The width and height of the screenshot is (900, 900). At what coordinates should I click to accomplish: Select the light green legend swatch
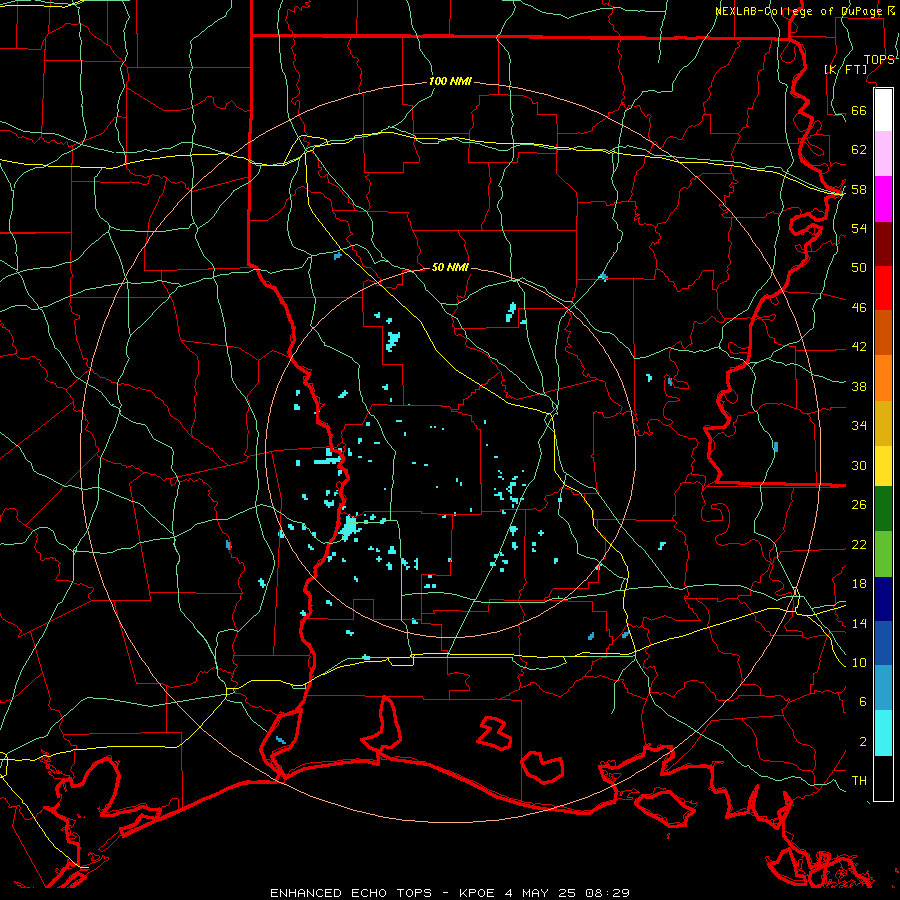(x=883, y=554)
